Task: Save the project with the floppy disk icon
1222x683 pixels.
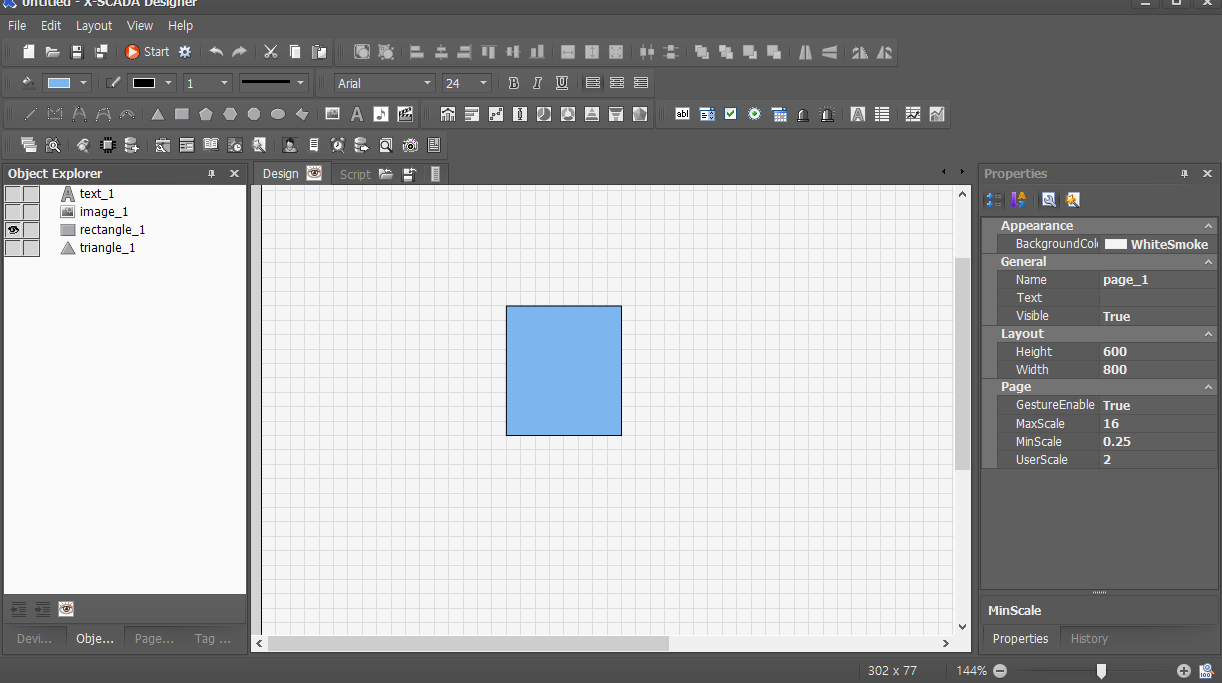Action: click(x=77, y=51)
